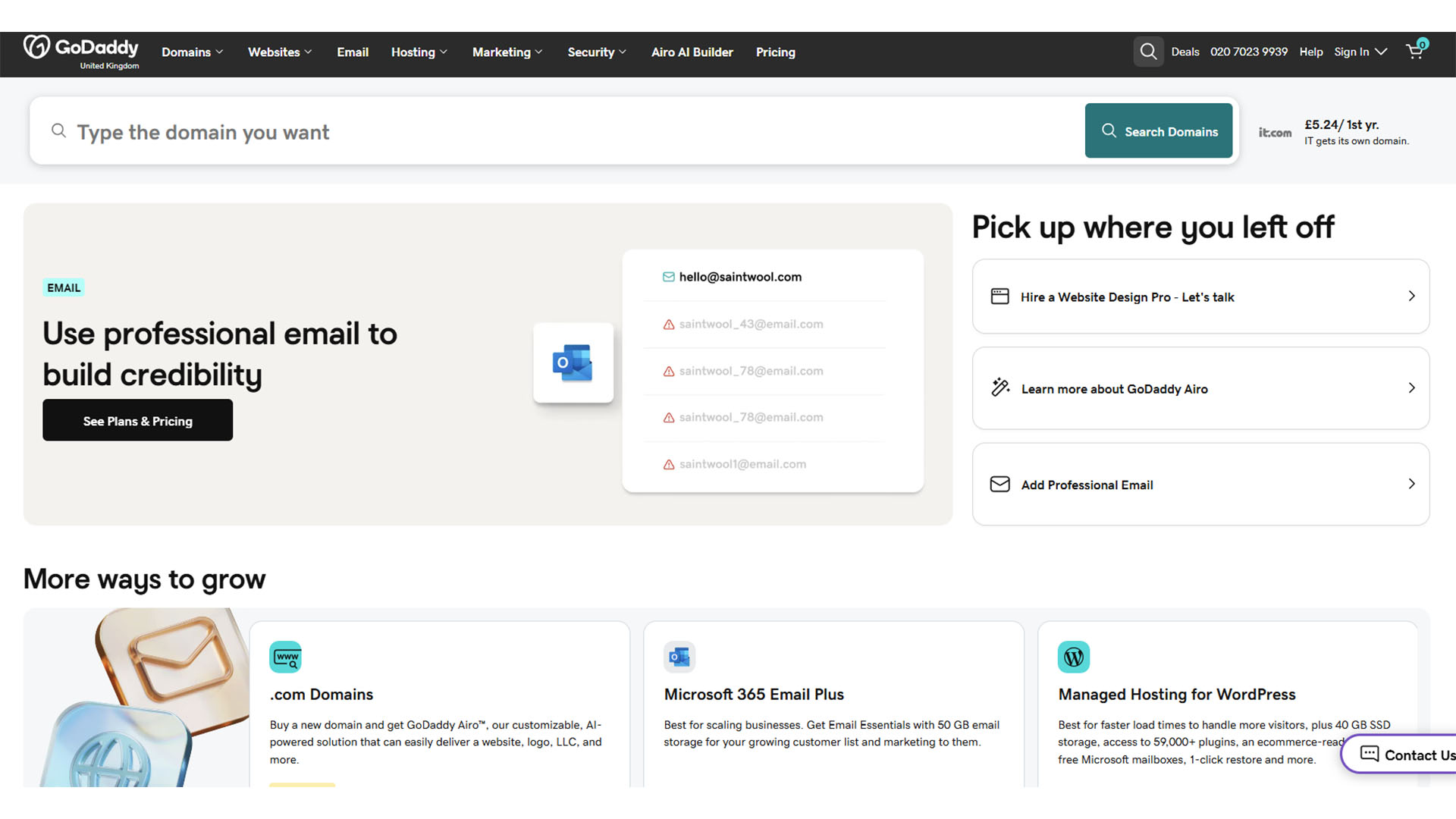Open the Pricing menu item
1456x819 pixels.
(x=775, y=52)
